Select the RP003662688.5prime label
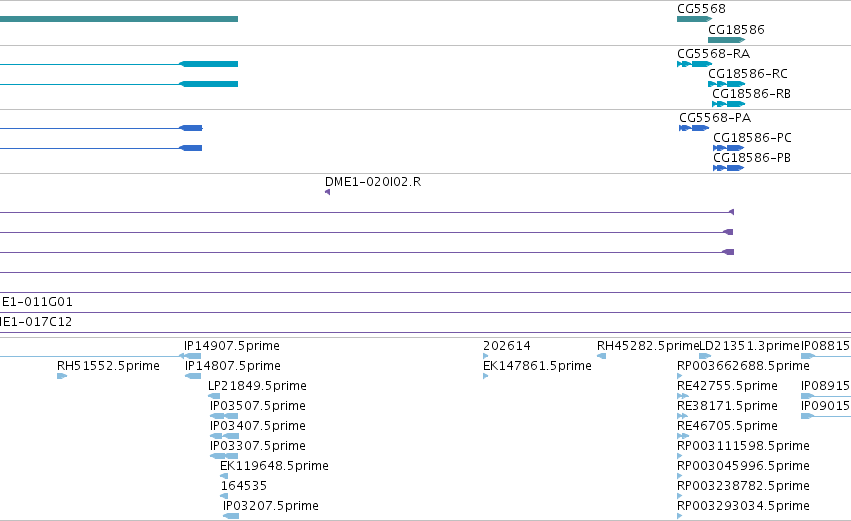Image resolution: width=851 pixels, height=521 pixels. [744, 366]
